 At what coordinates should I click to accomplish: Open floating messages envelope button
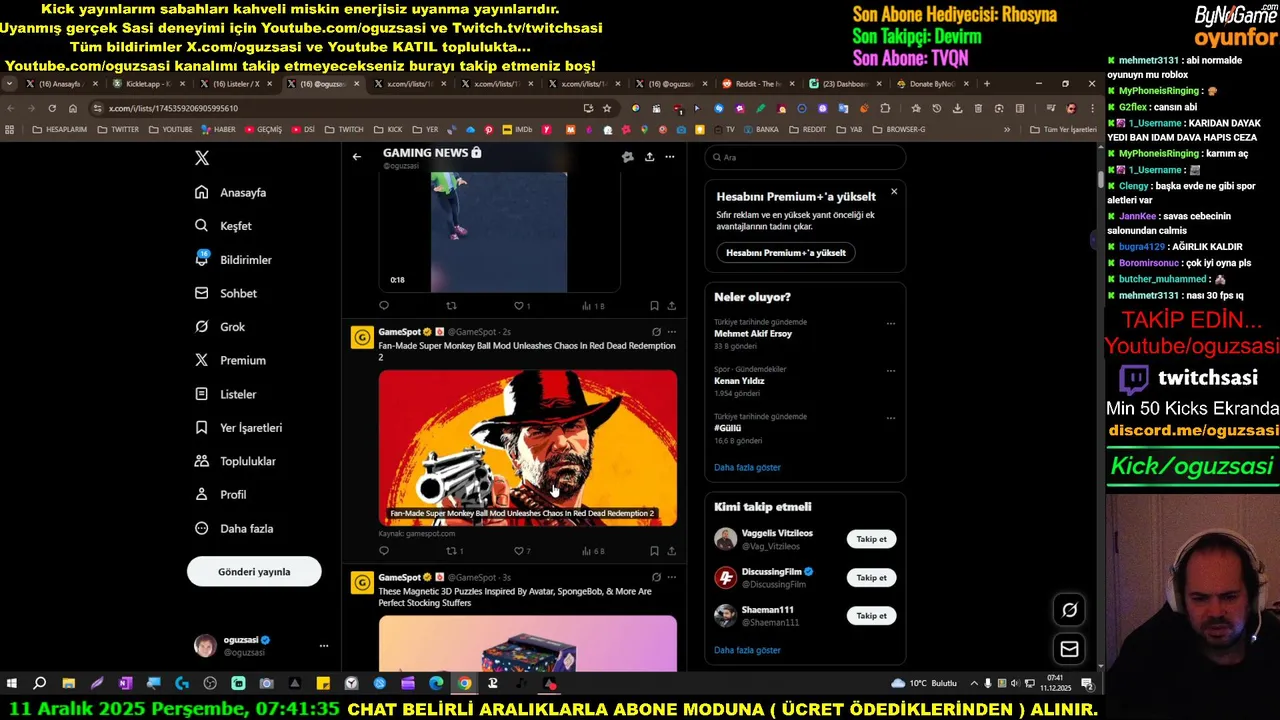tap(1069, 649)
